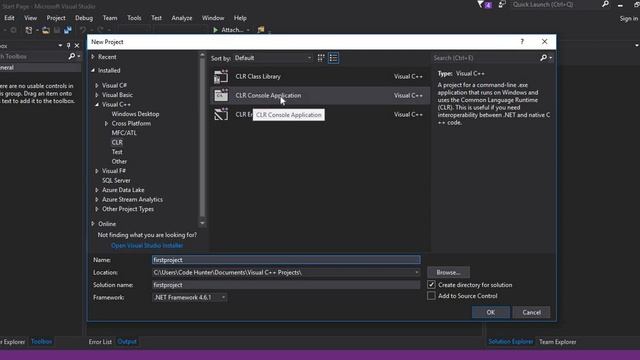Click the find-in-files icon beside Attach
The height and width of the screenshot is (360, 640).
(x=261, y=29)
